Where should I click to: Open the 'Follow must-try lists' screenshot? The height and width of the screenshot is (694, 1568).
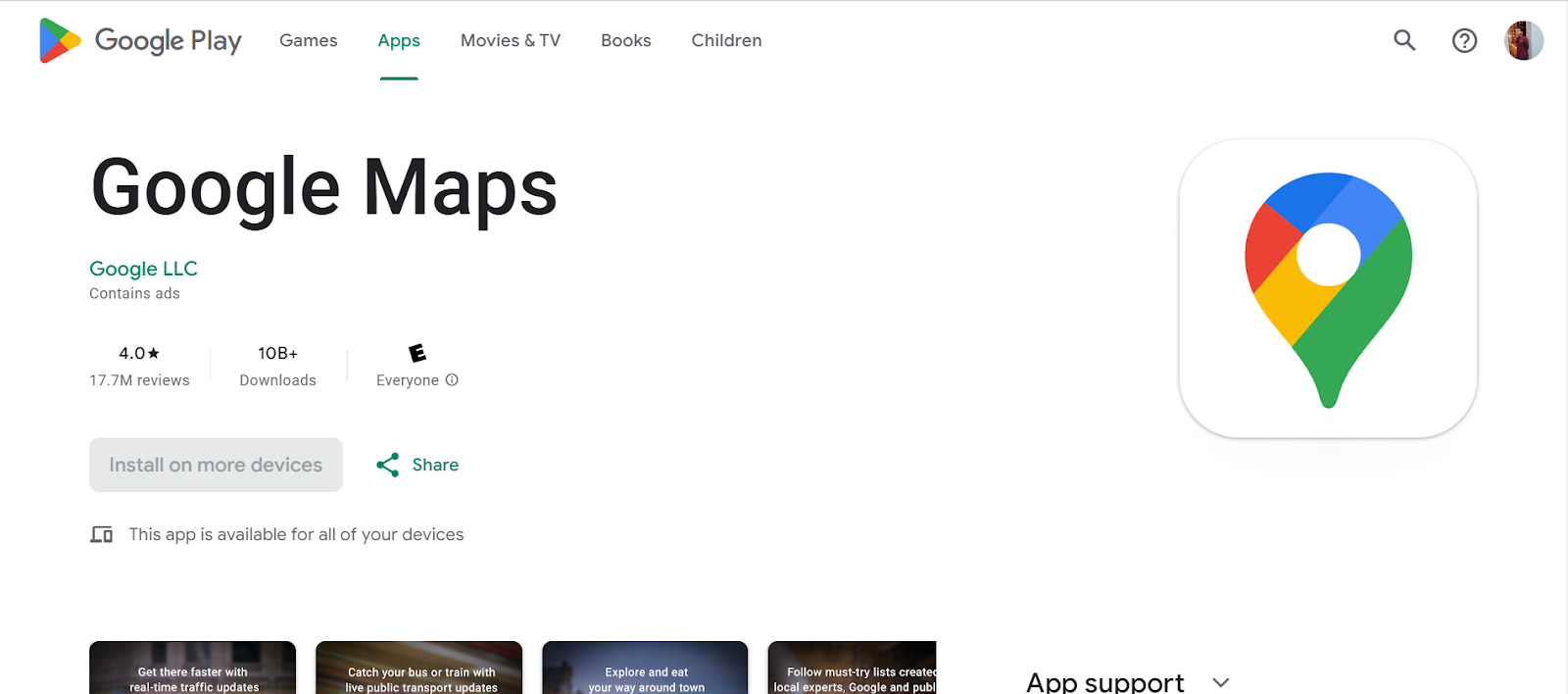click(x=853, y=668)
